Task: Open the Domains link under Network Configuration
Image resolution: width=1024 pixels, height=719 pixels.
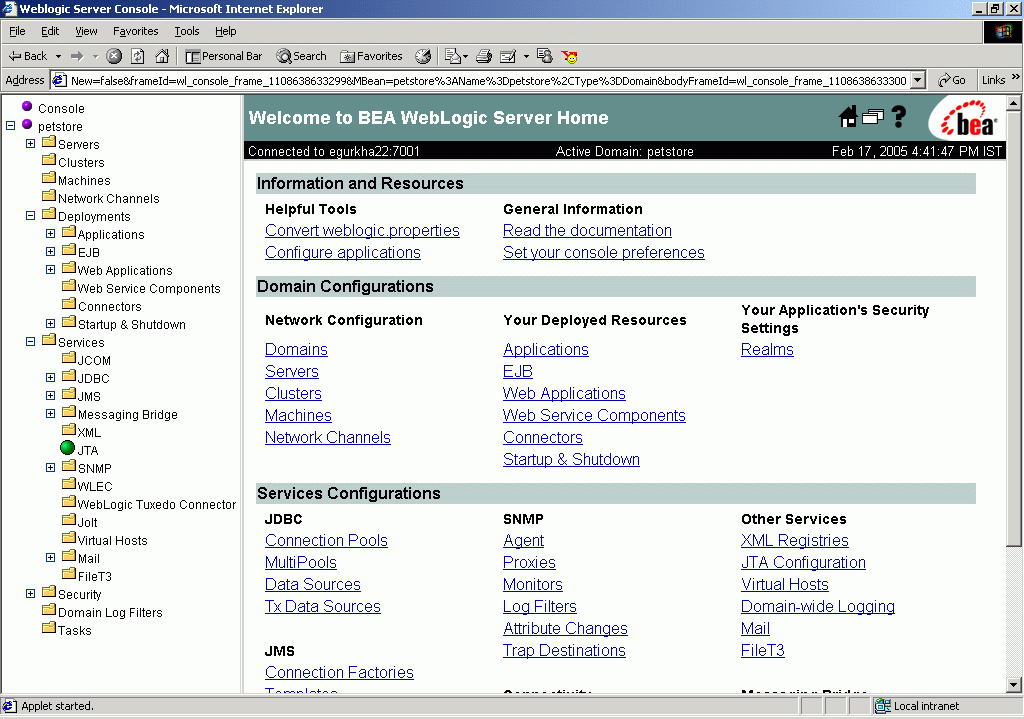Action: point(296,349)
